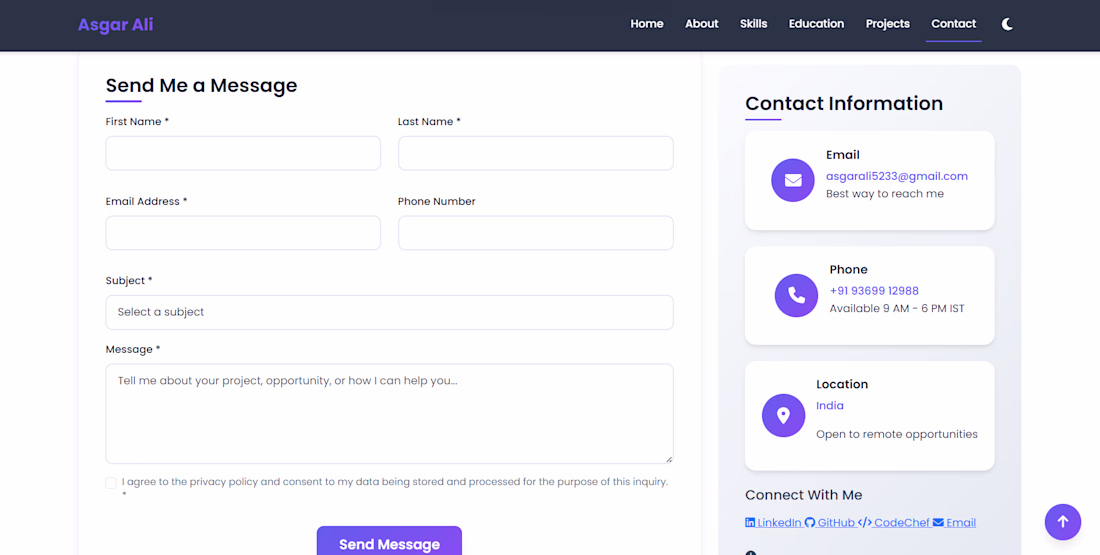Click the Email link under Connect With Me
This screenshot has width=1100, height=555.
coord(954,523)
